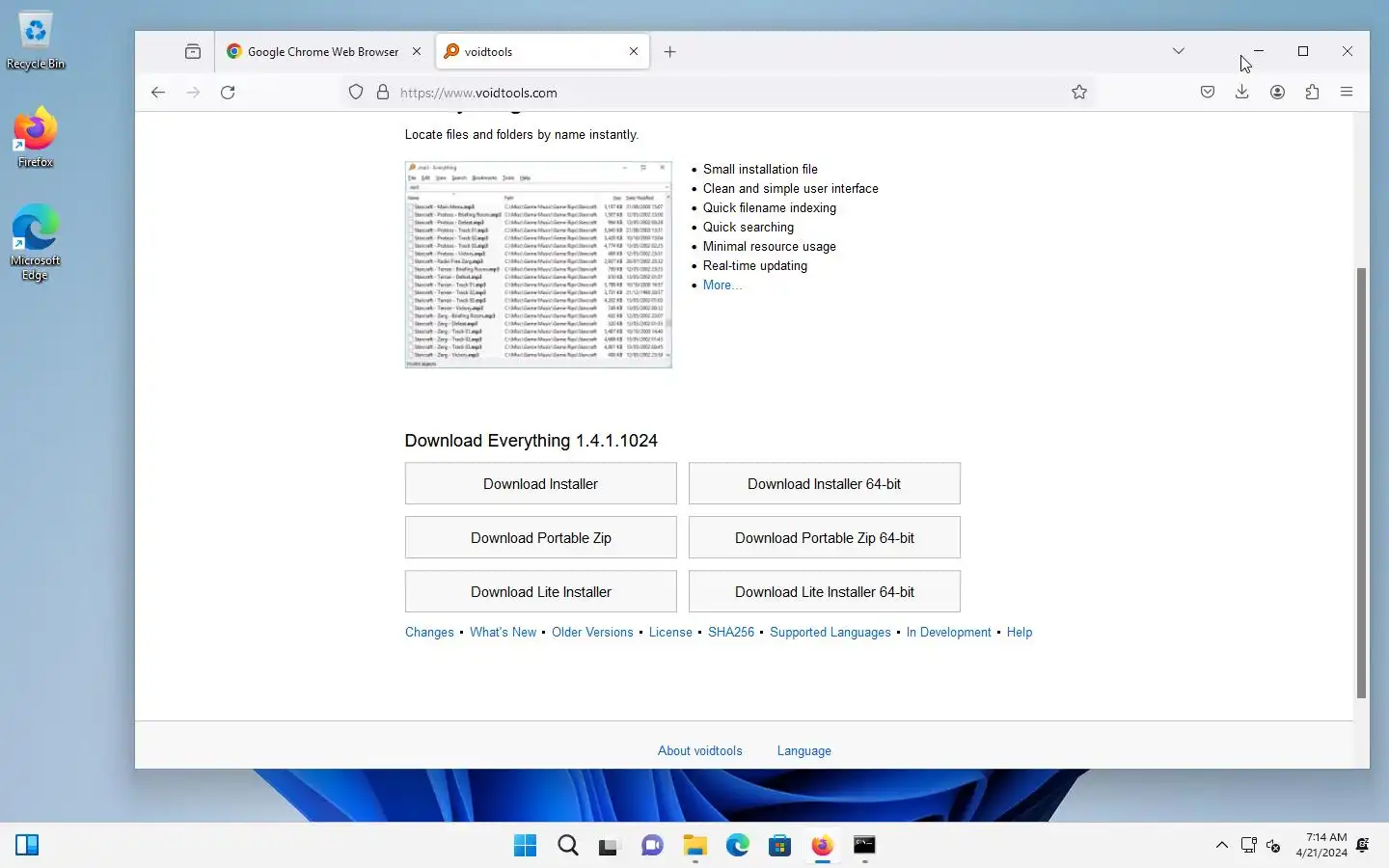Screen dimensions: 1389x868
Task: Open Microsoft Store from the taskbar
Action: (779, 846)
